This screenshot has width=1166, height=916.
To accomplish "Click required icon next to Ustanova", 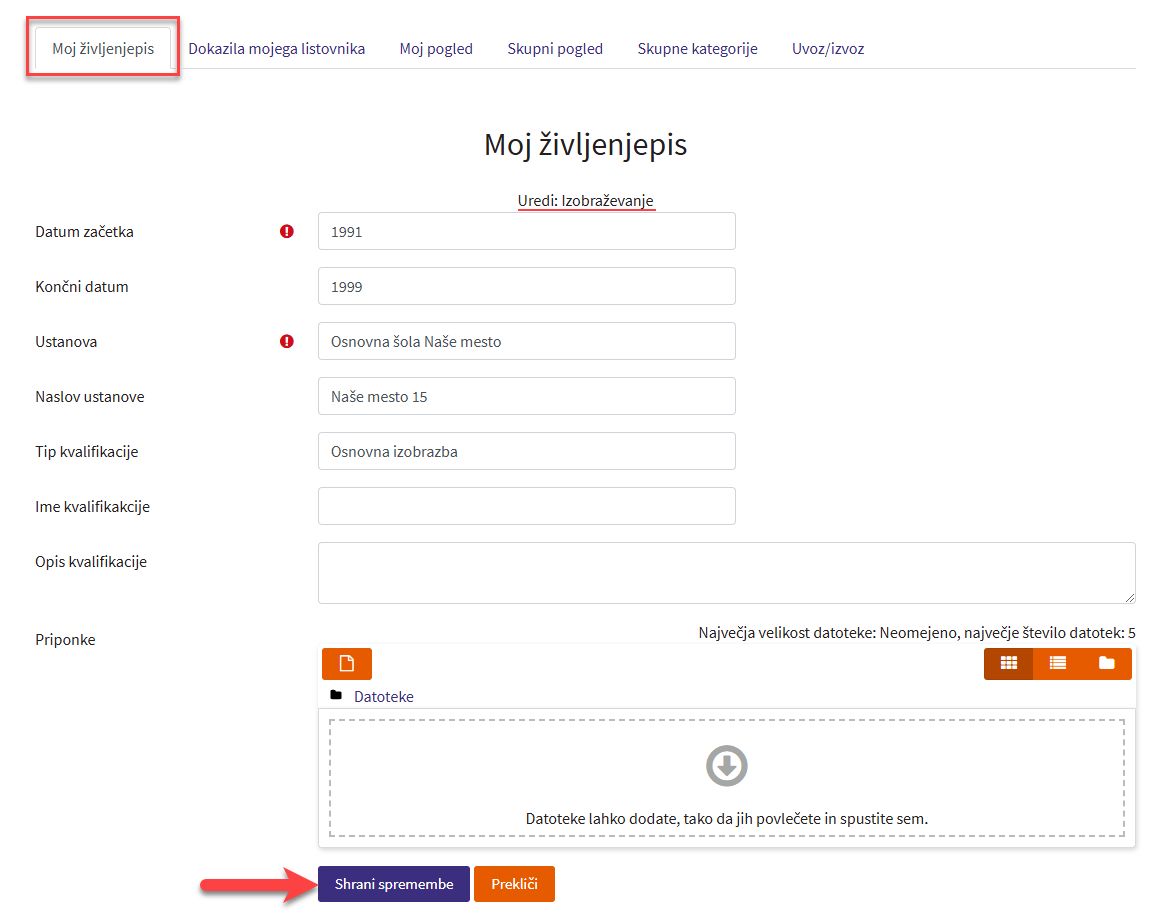I will (287, 341).
